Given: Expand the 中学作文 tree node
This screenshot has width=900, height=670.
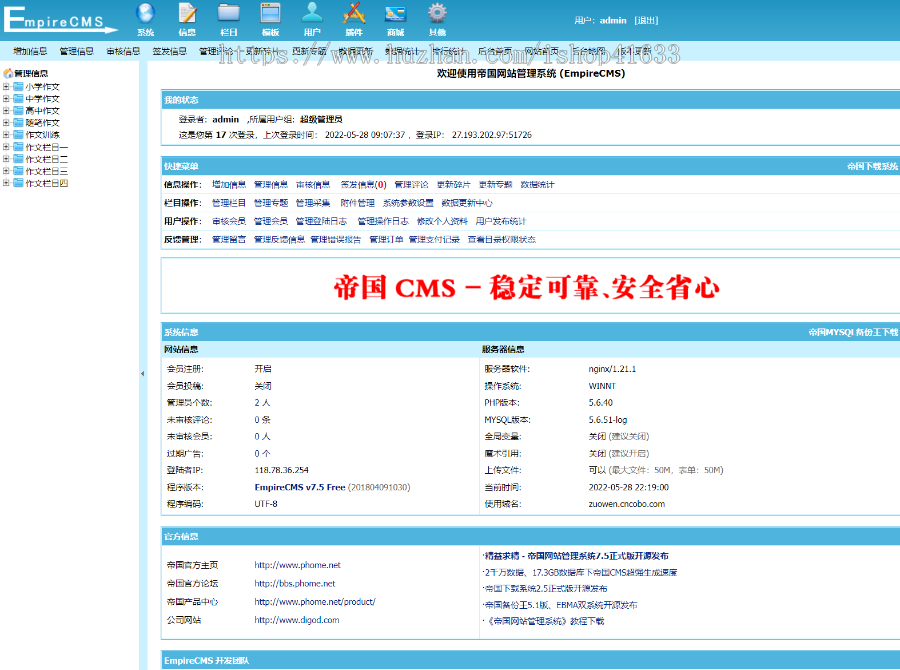Looking at the screenshot, I should click(6, 99).
